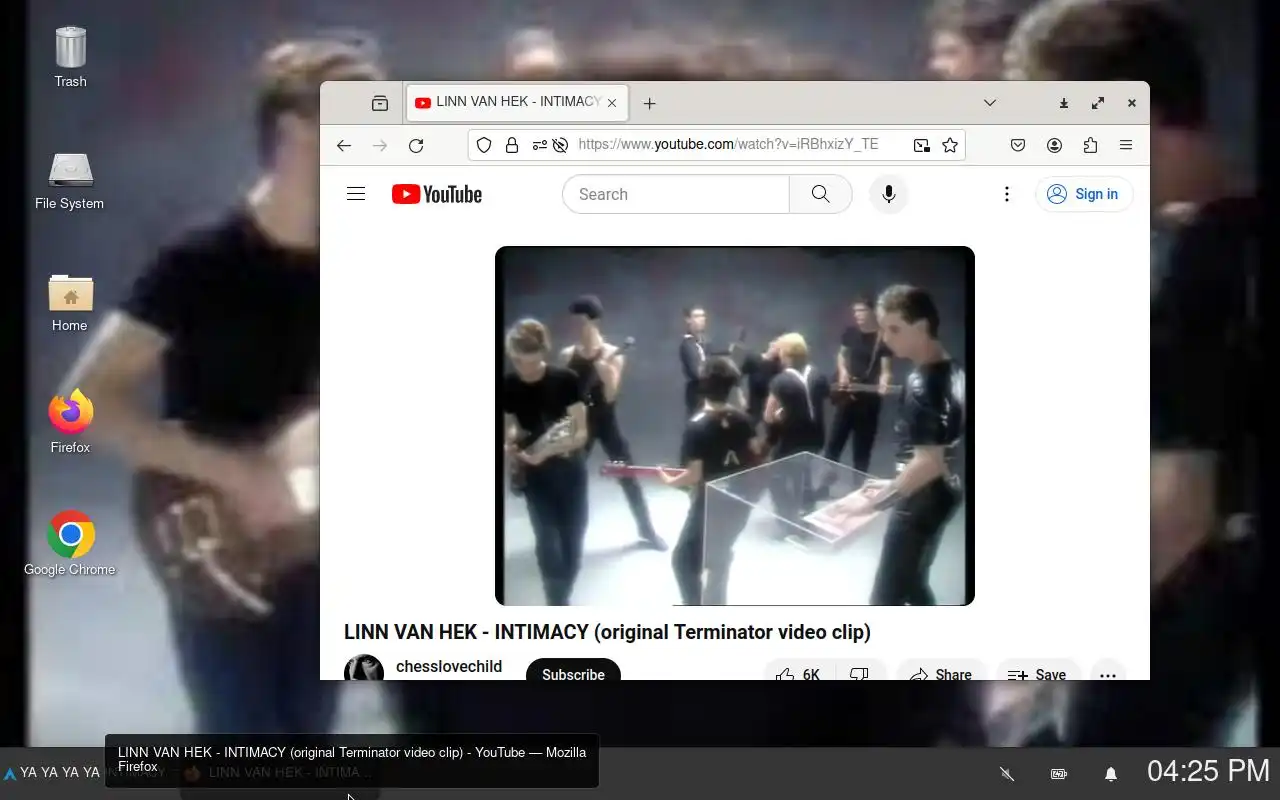This screenshot has width=1280, height=800.
Task: Like the video showing 6K
Action: click(x=799, y=670)
